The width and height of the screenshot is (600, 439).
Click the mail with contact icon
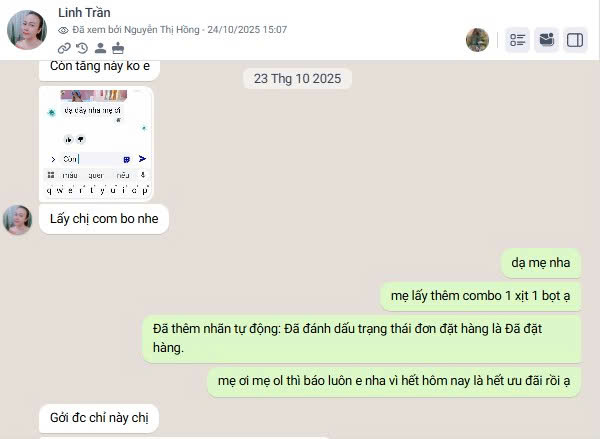(546, 40)
